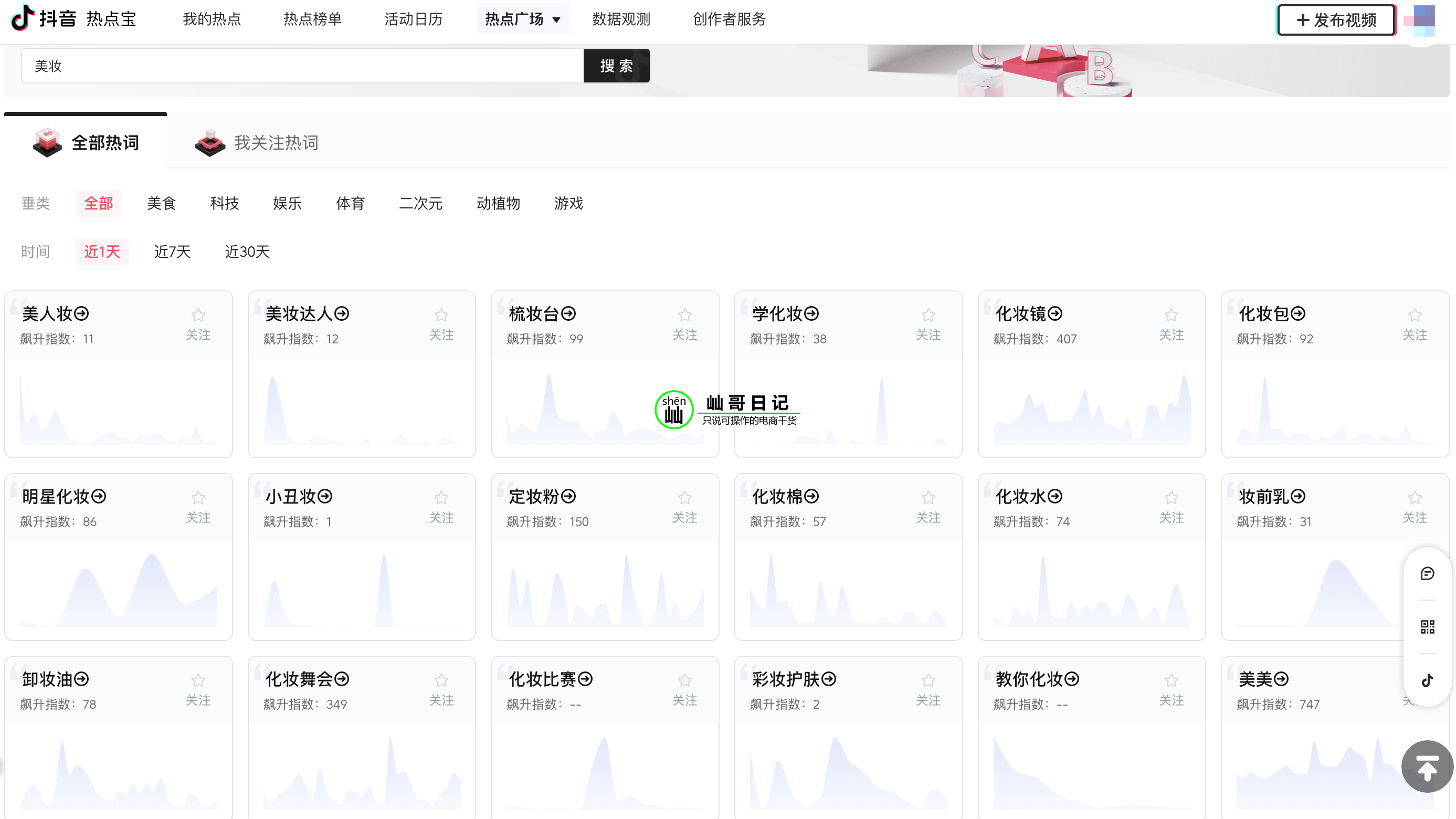Open the arrow icon next to 化妆镜

pyautogui.click(x=1054, y=313)
